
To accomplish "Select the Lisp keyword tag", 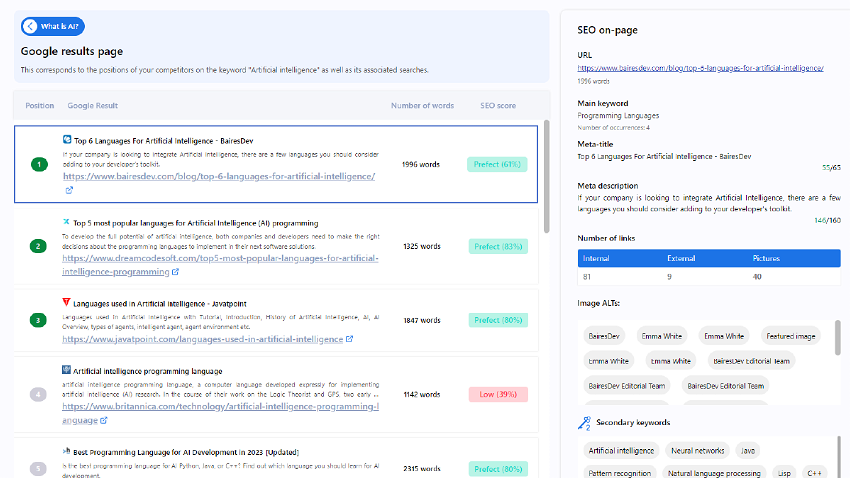I will pyautogui.click(x=784, y=473).
